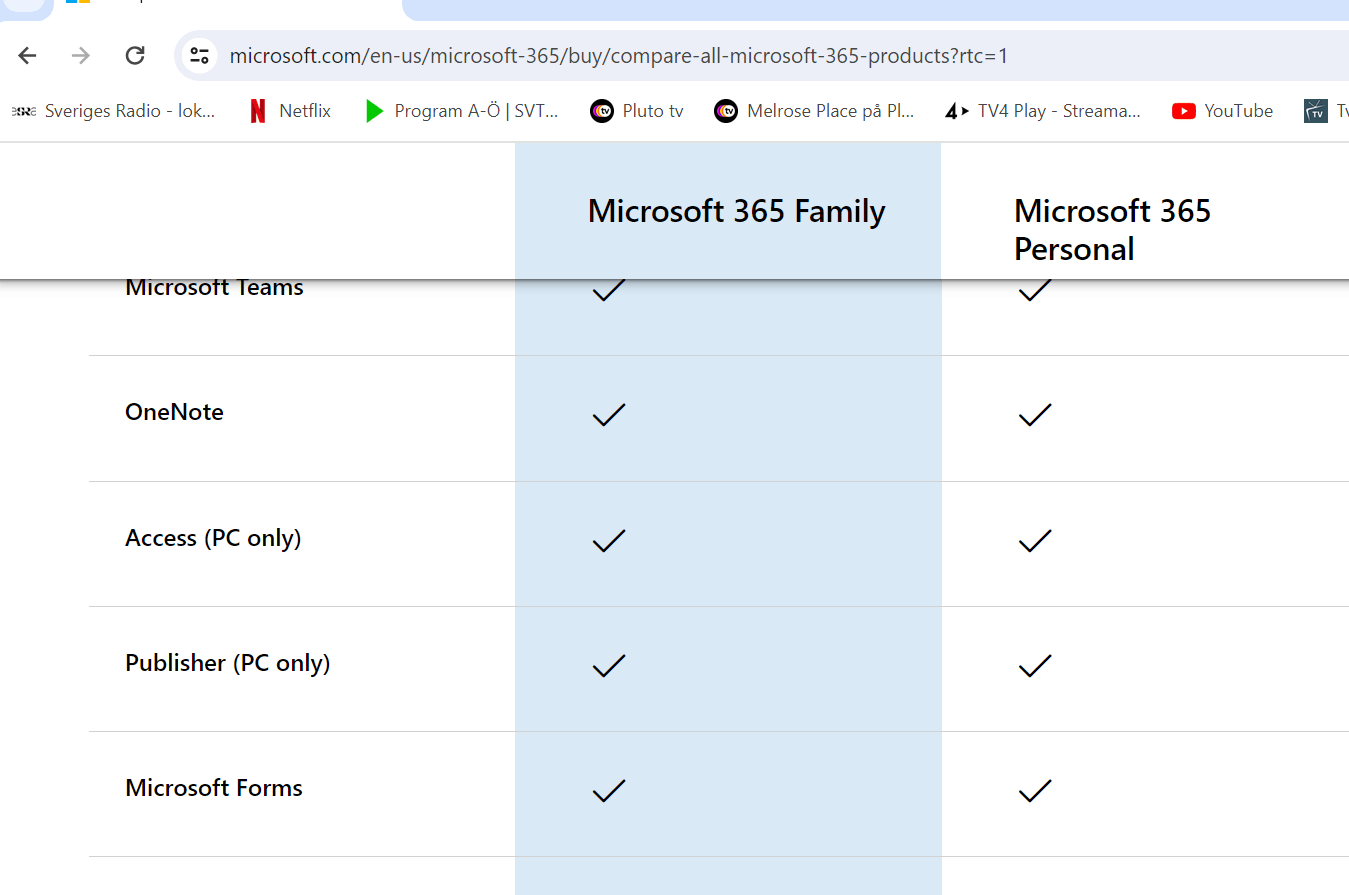Image resolution: width=1349 pixels, height=895 pixels.
Task: Click Publisher checkmark under Microsoft 365 Family
Action: pyautogui.click(x=608, y=666)
